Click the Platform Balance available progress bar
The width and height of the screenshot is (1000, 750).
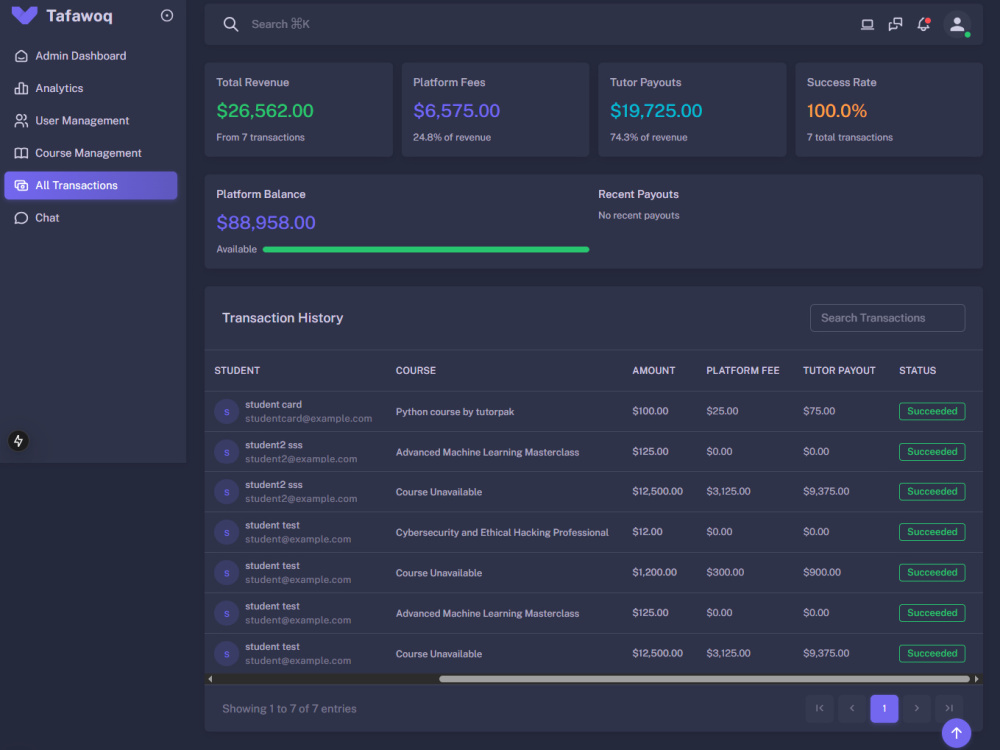425,249
